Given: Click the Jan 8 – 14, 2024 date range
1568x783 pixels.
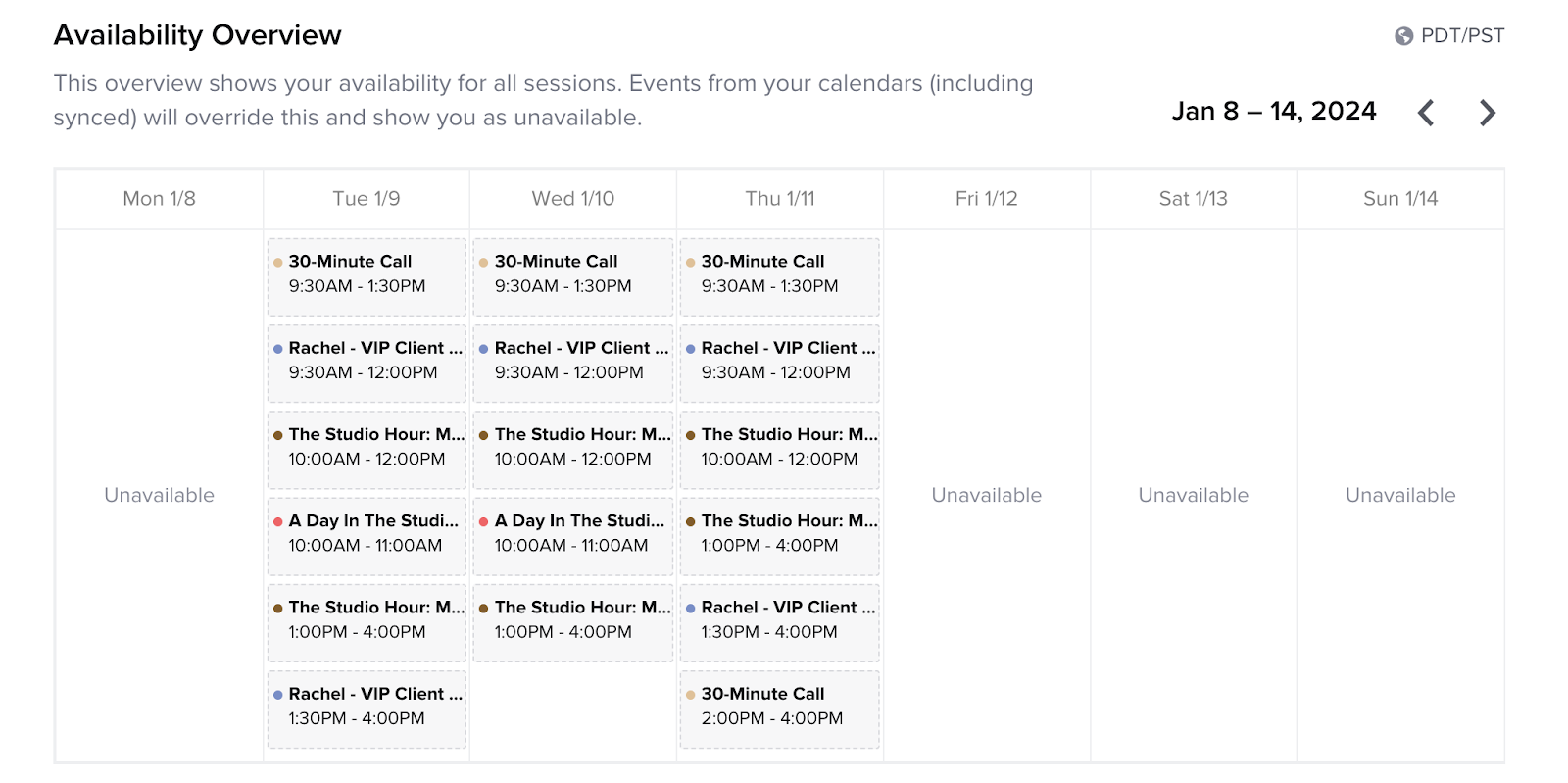Looking at the screenshot, I should point(1274,111).
